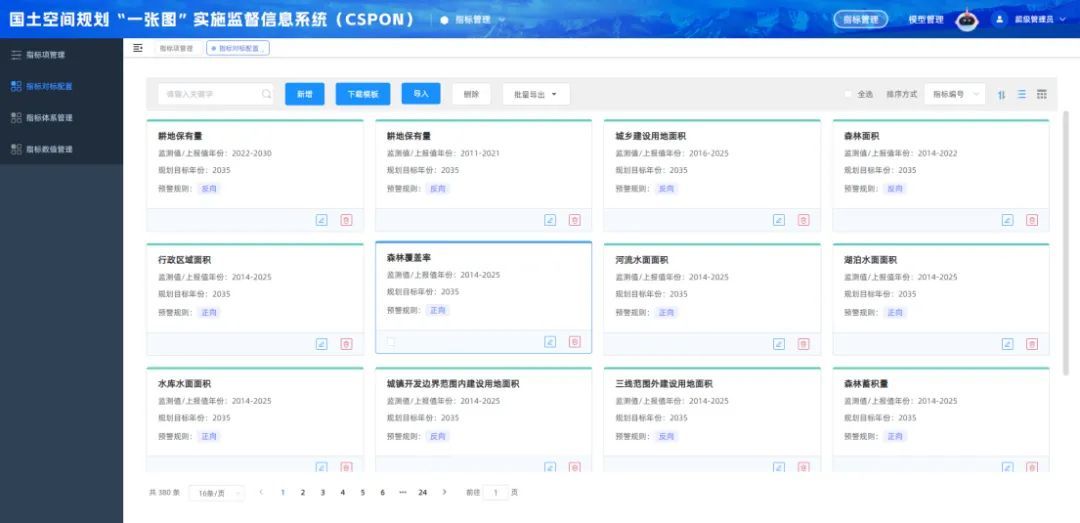This screenshot has width=1080, height=523.
Task: Click the search magnifier icon in the keyword box
Action: click(x=266, y=94)
